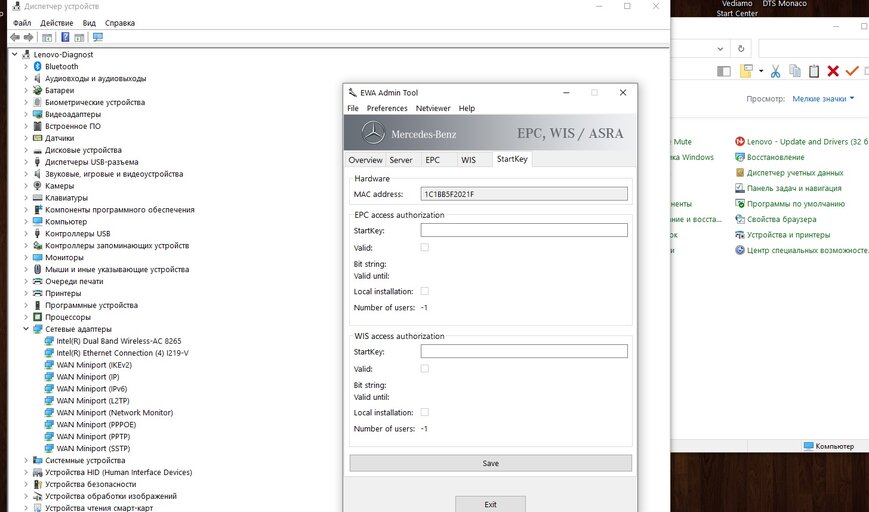The width and height of the screenshot is (869, 512).
Task: Click the Back arrow in Device Manager toolbar
Action: point(15,37)
